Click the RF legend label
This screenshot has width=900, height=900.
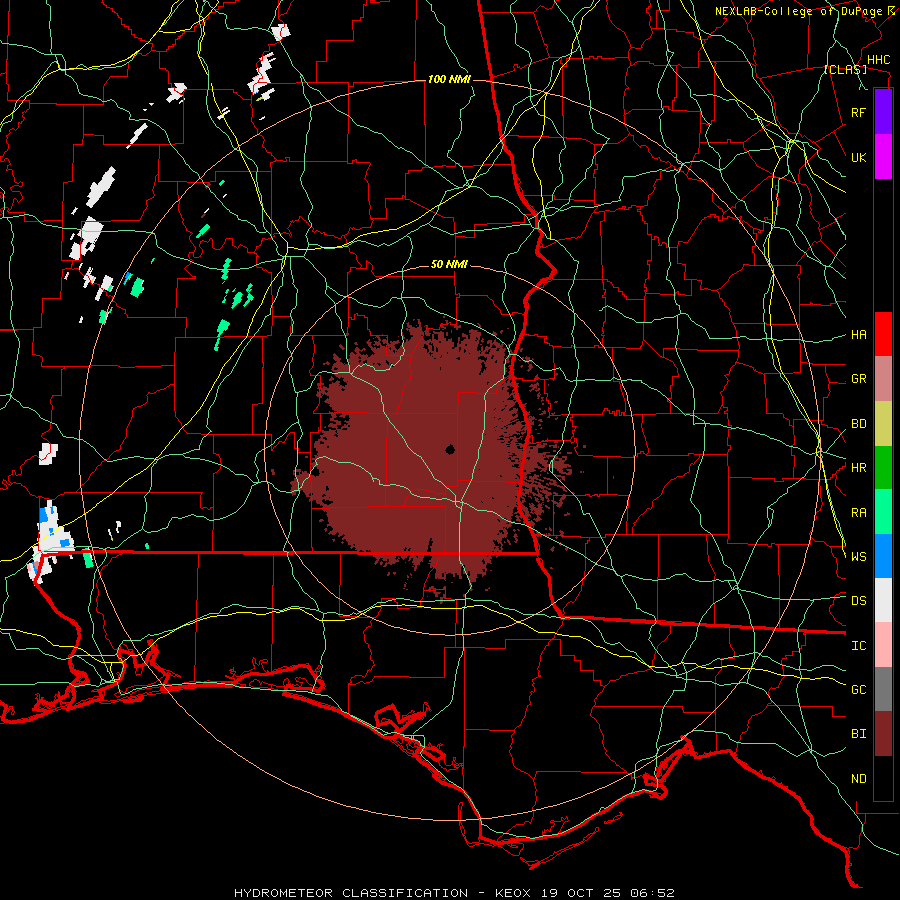click(858, 112)
